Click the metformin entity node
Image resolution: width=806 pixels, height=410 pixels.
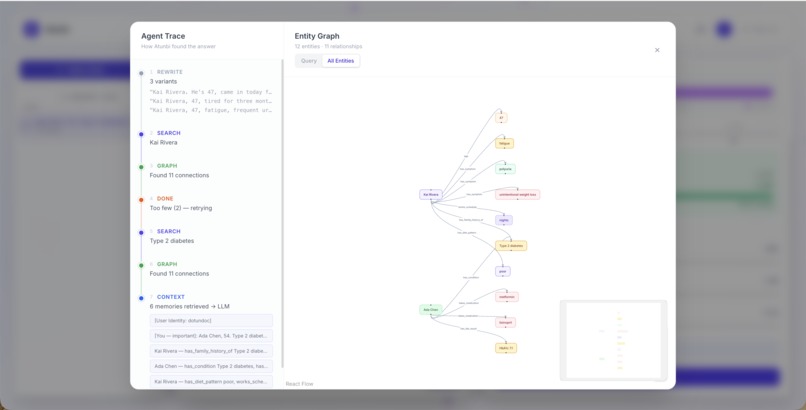pos(507,297)
